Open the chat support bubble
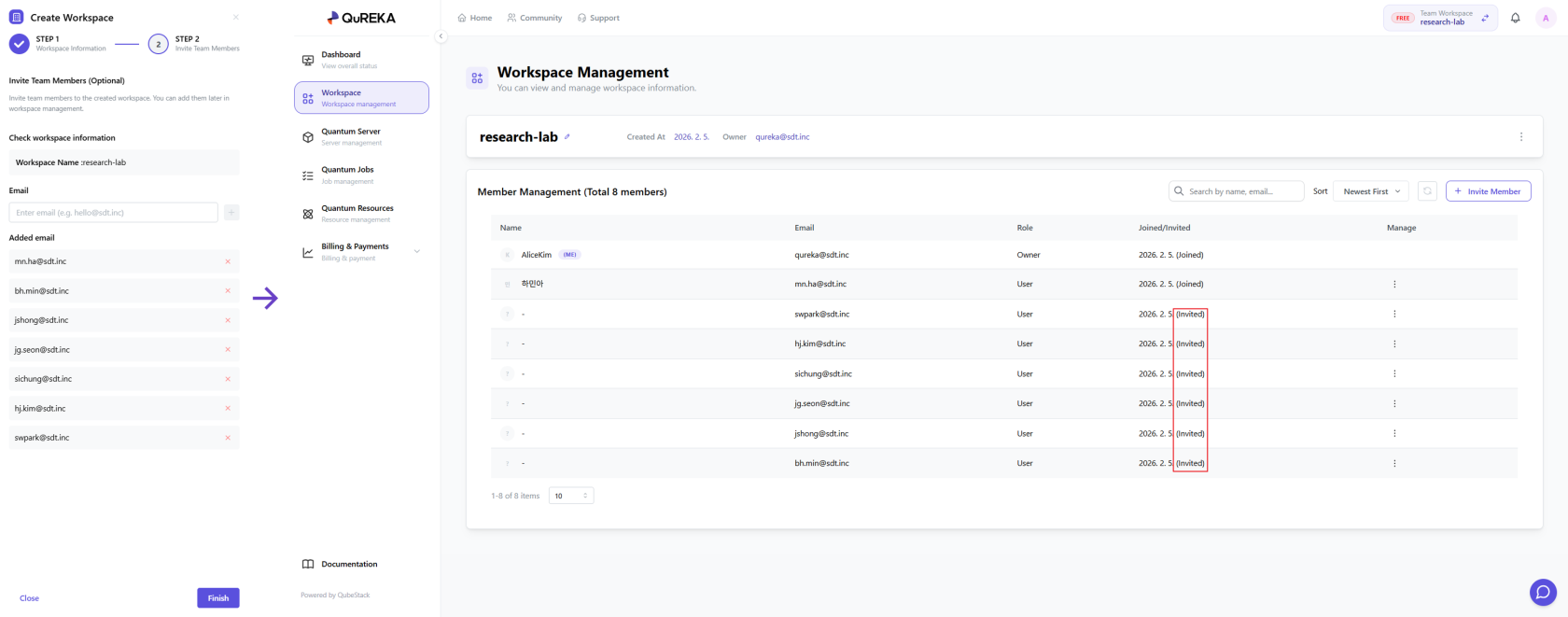The width and height of the screenshot is (1568, 617). [1543, 592]
